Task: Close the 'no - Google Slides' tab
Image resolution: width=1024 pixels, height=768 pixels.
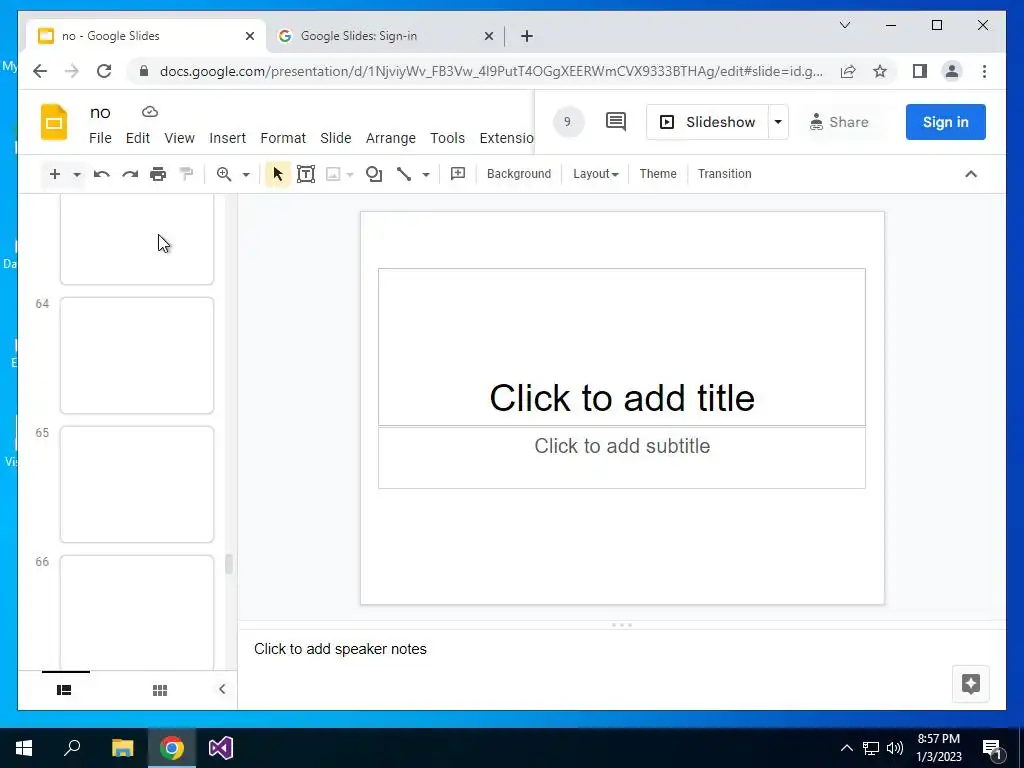Action: coord(249,36)
